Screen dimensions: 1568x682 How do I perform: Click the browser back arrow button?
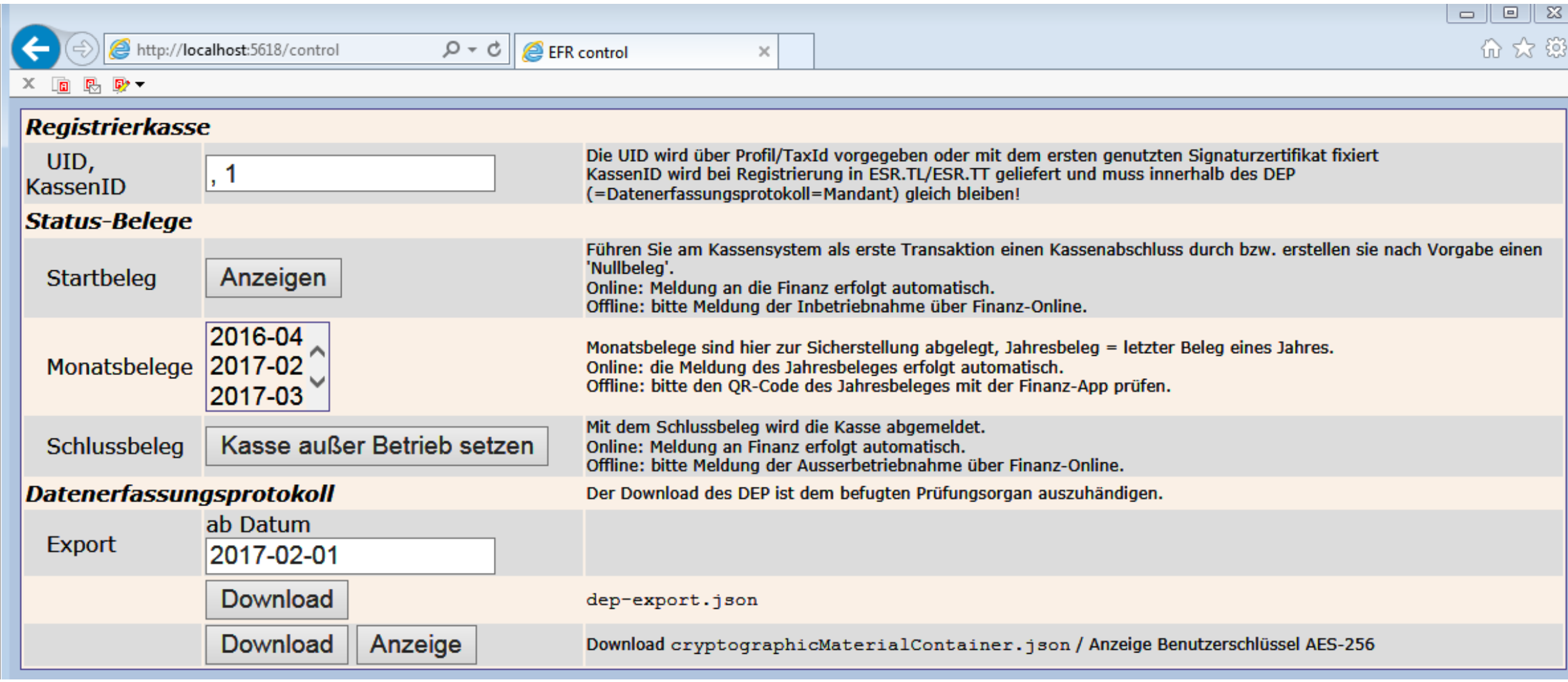coord(36,48)
